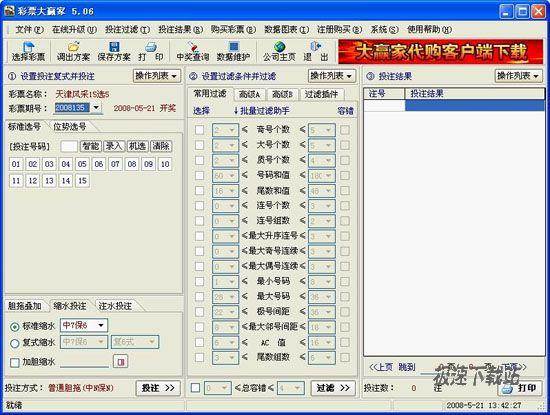The height and width of the screenshot is (415, 550).
Task: Open maximum value dropdown for 尾数组数
Action: tap(328, 357)
